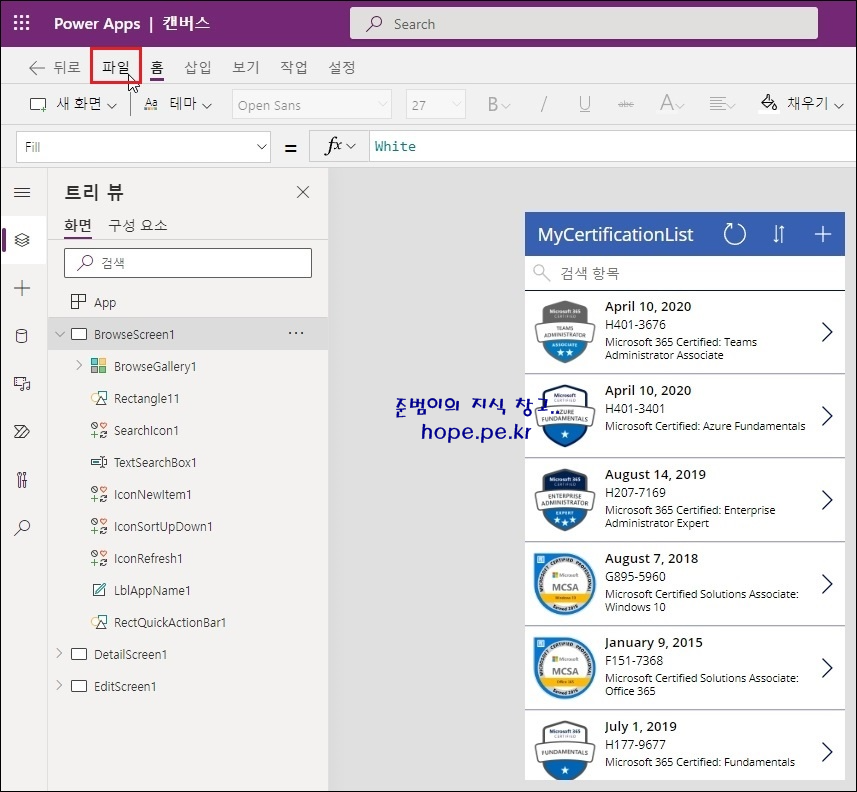Select RectQuickActionBar1 in tree
The width and height of the screenshot is (857, 792).
(x=169, y=623)
